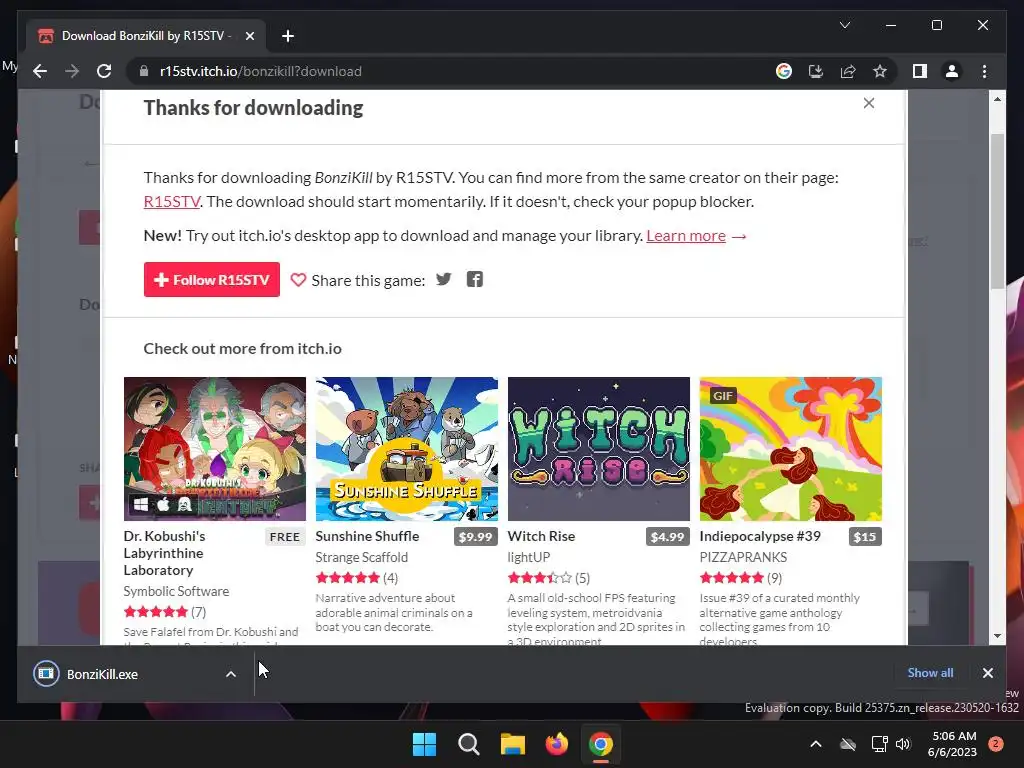Click the address bar URL field
Screen dimensions: 1024x768
click(457, 71)
